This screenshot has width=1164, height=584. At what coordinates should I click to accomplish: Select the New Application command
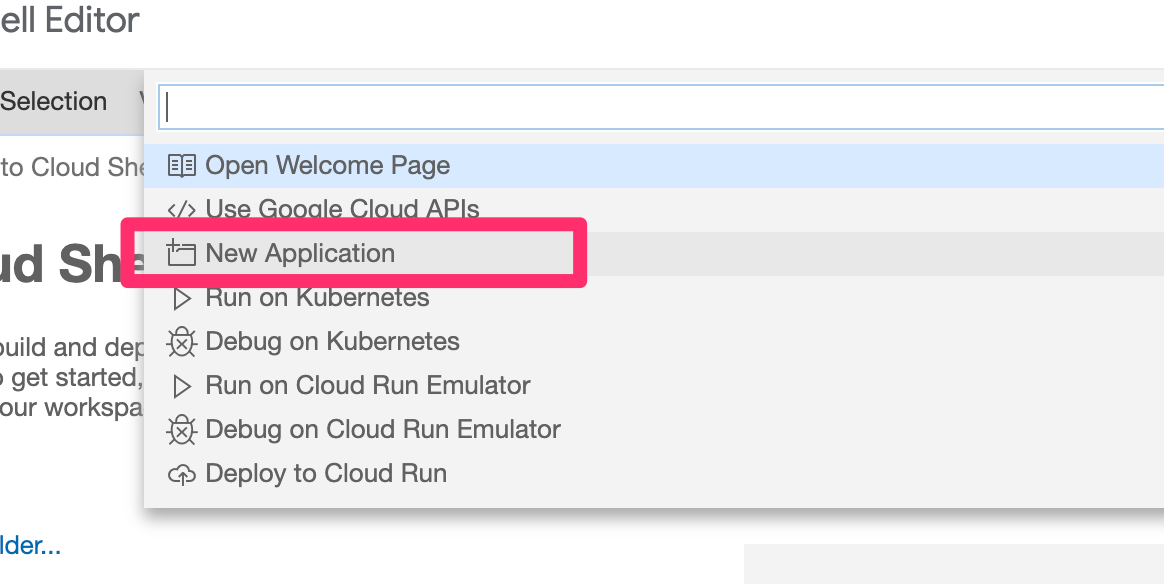654,254
